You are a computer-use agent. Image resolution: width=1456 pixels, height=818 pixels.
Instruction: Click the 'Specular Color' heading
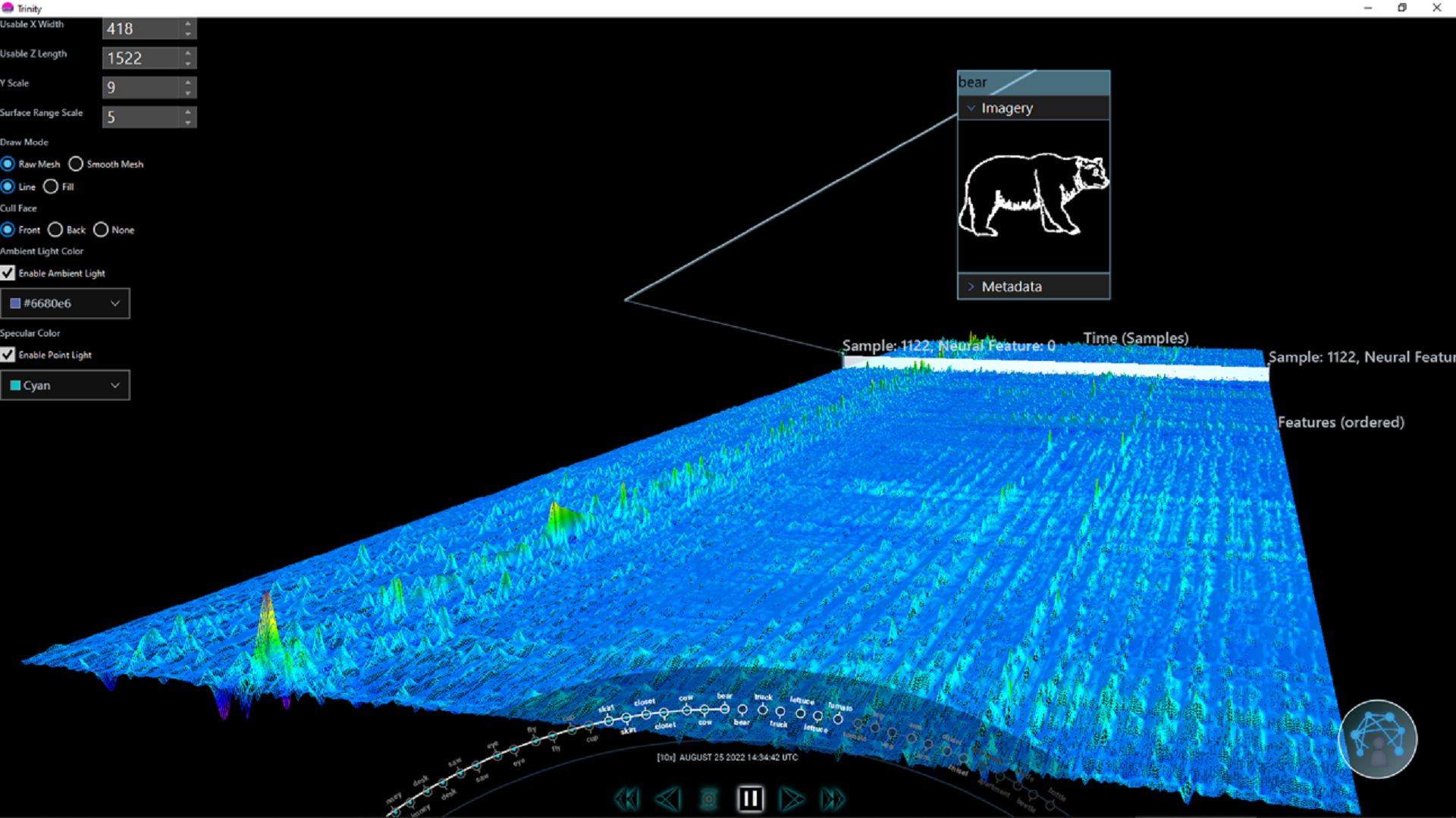tap(30, 333)
